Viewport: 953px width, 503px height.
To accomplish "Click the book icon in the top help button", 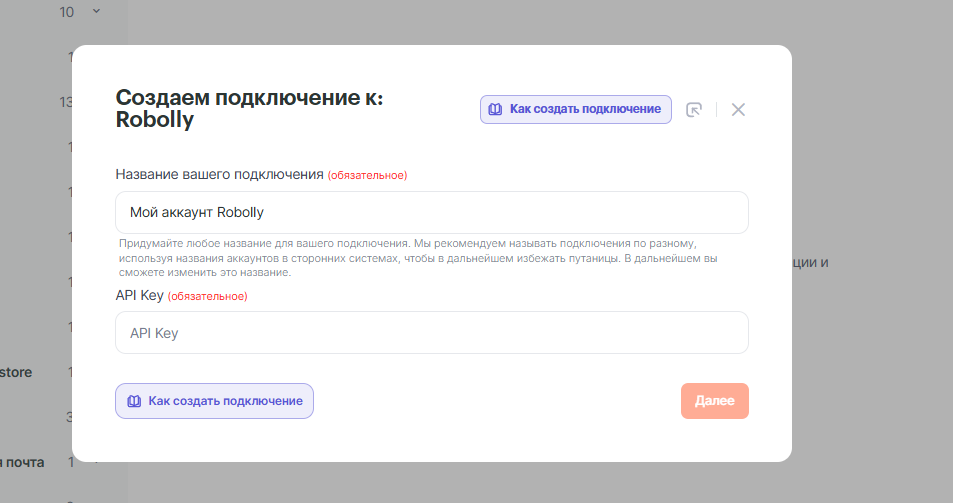I will pos(494,109).
